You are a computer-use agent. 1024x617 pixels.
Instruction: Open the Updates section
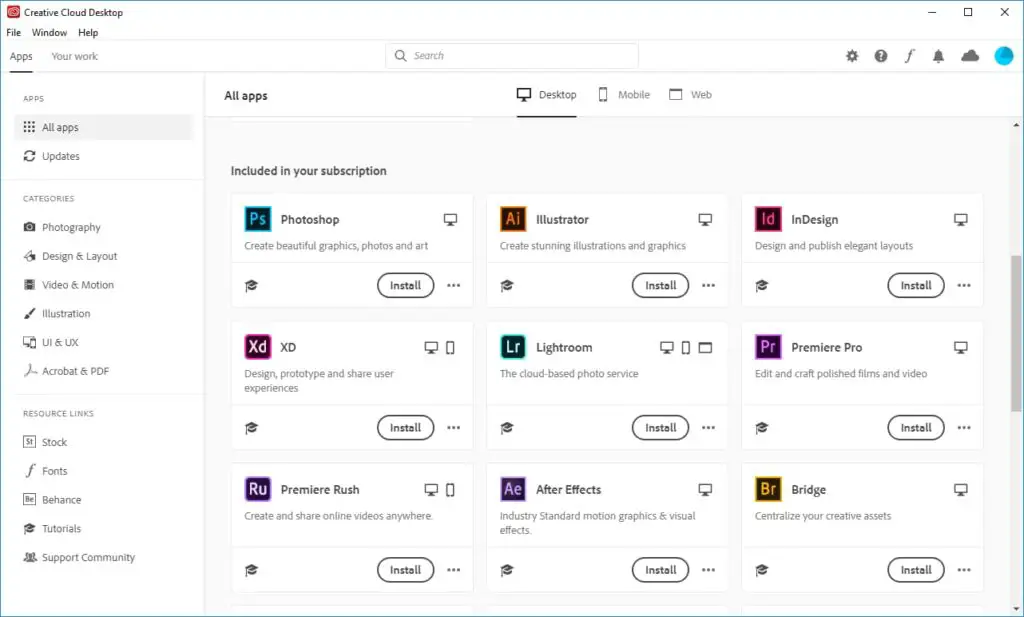pyautogui.click(x=59, y=156)
